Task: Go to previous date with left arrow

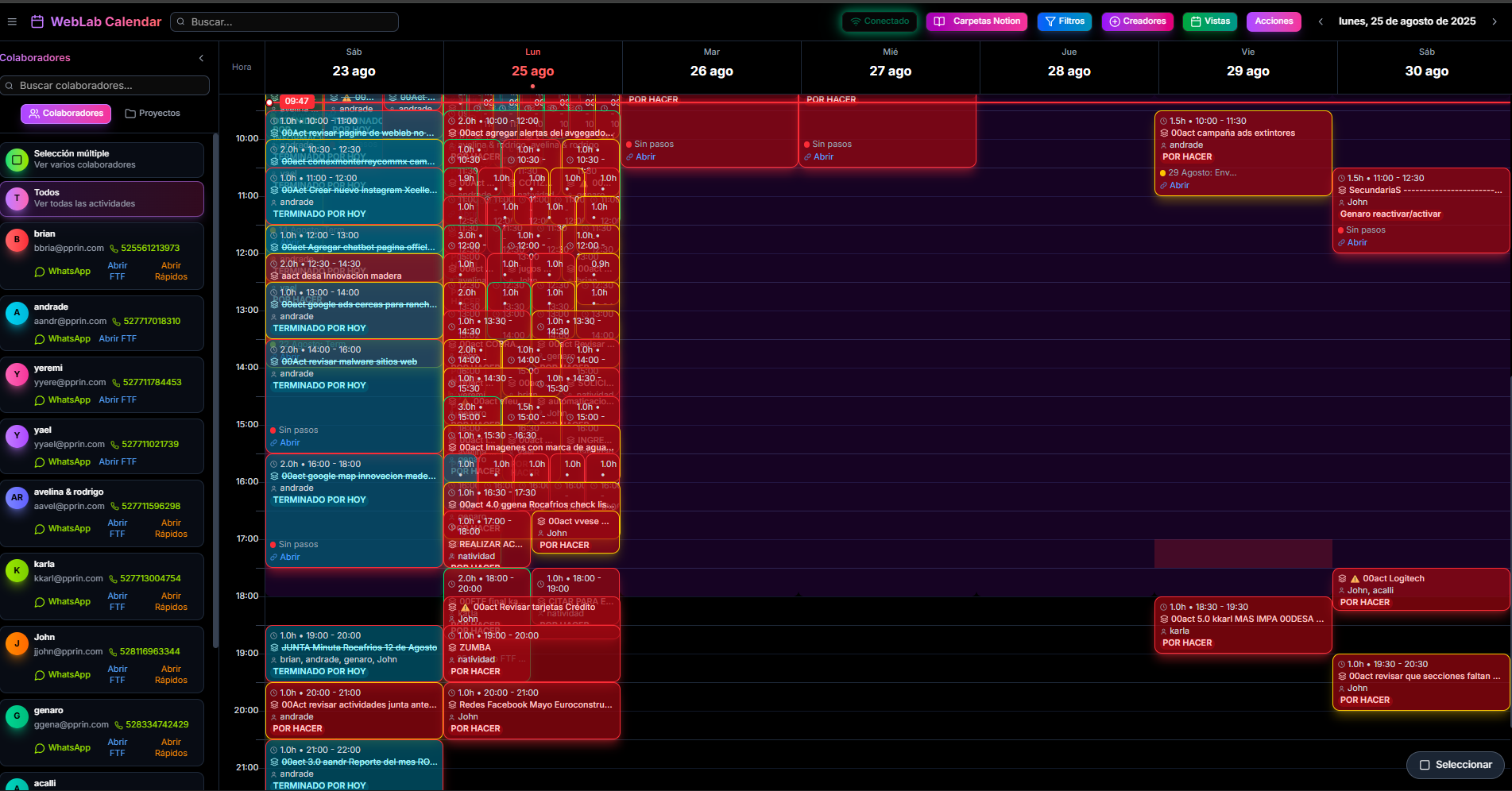Action: point(1321,21)
